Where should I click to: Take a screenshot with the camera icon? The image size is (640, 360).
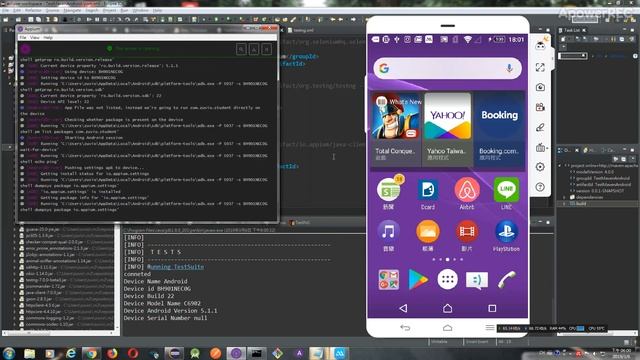pos(540,87)
